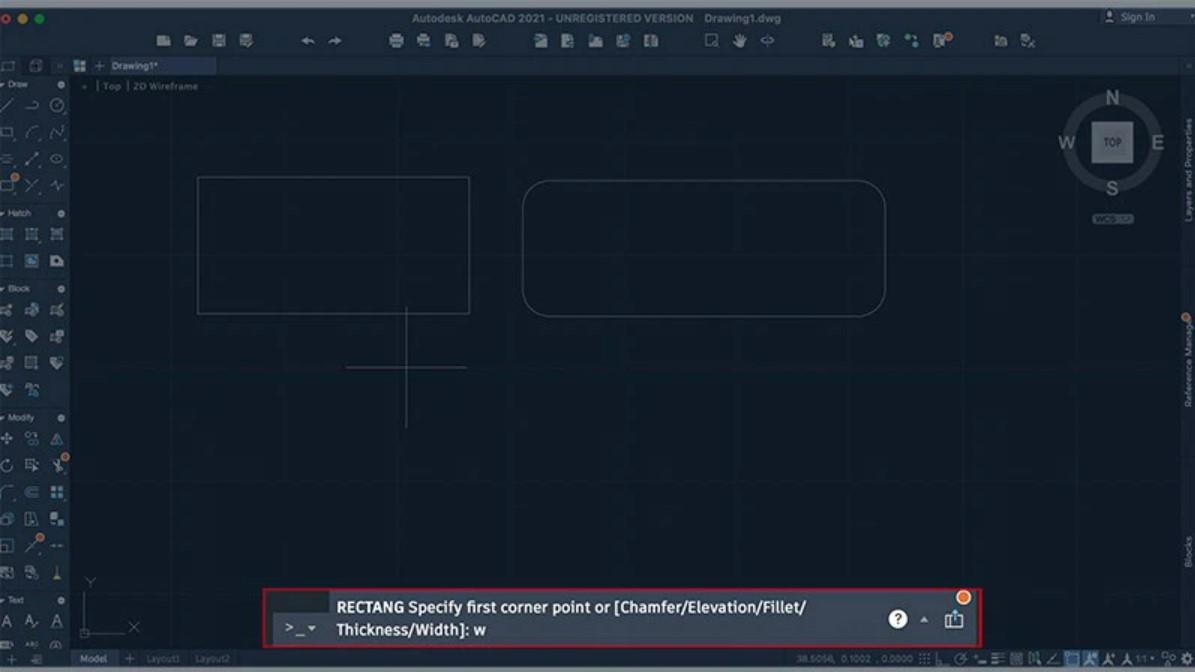Click the share icon in command line

tap(954, 619)
